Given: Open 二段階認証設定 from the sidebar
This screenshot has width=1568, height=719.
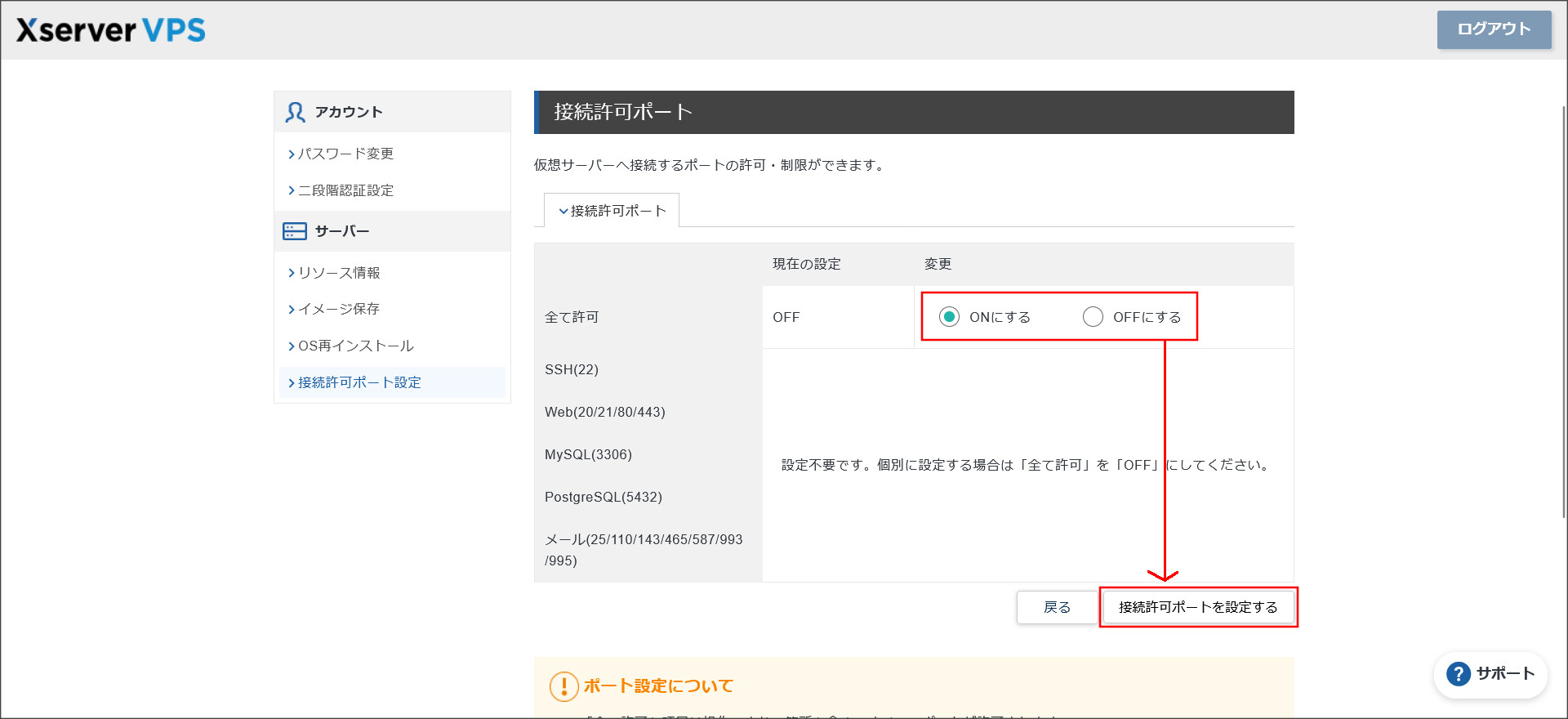Looking at the screenshot, I should [x=345, y=190].
